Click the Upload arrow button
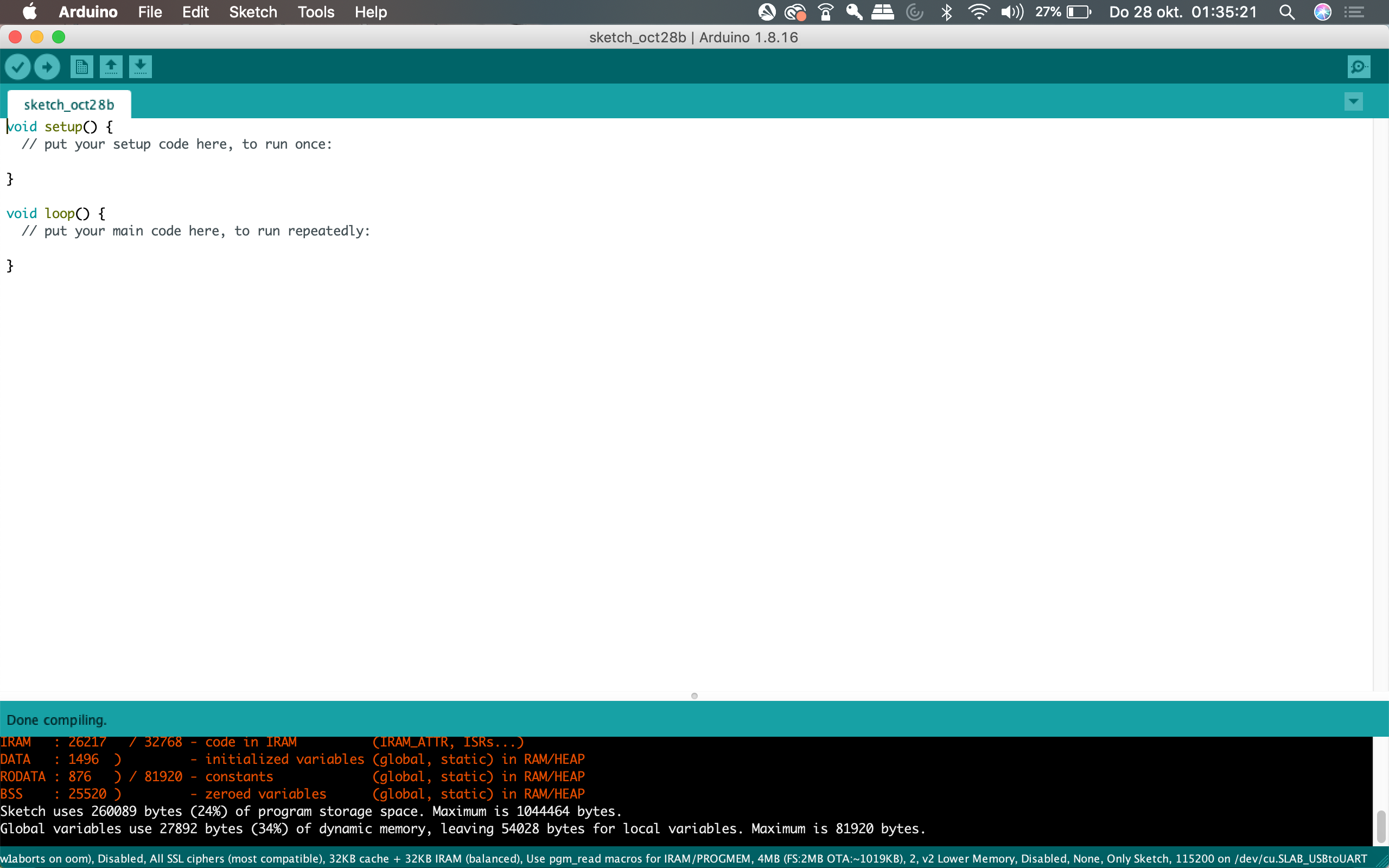The height and width of the screenshot is (868, 1389). pyautogui.click(x=47, y=67)
